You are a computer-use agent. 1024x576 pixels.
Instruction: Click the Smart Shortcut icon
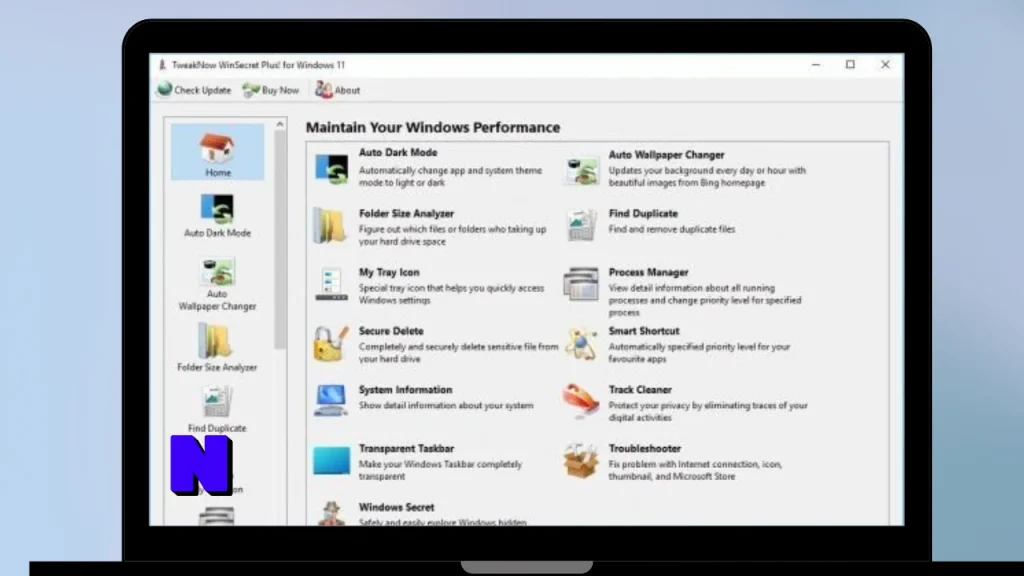(x=581, y=343)
